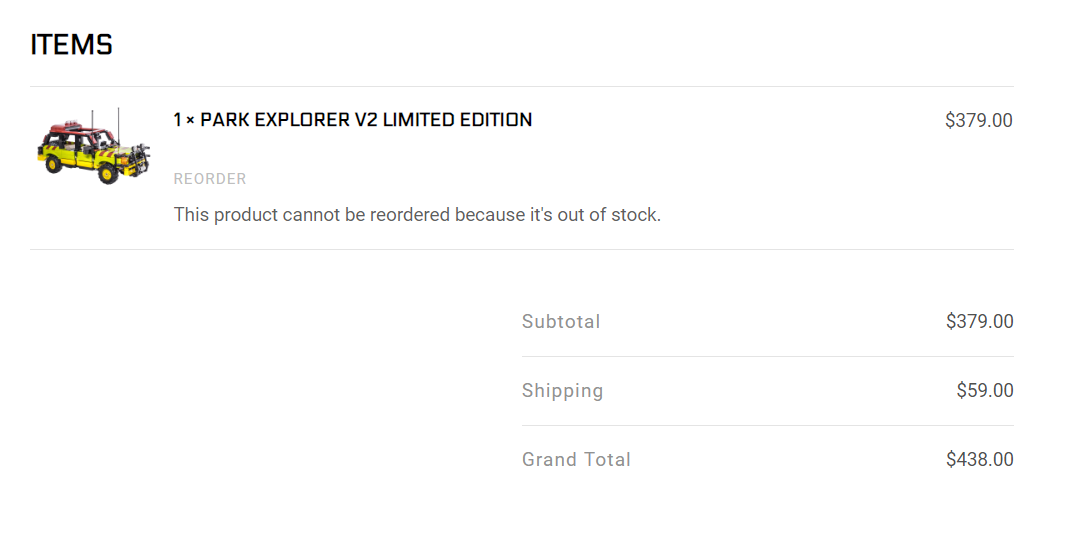Viewport: 1080px width, 549px height.
Task: Click the Subtotal amount $379.00
Action: (979, 322)
